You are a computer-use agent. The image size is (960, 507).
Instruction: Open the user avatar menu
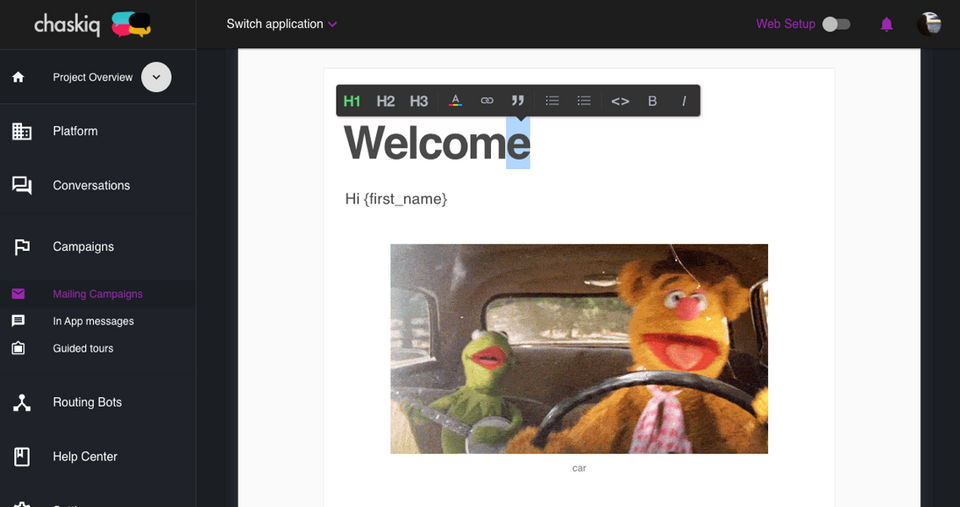[x=929, y=24]
